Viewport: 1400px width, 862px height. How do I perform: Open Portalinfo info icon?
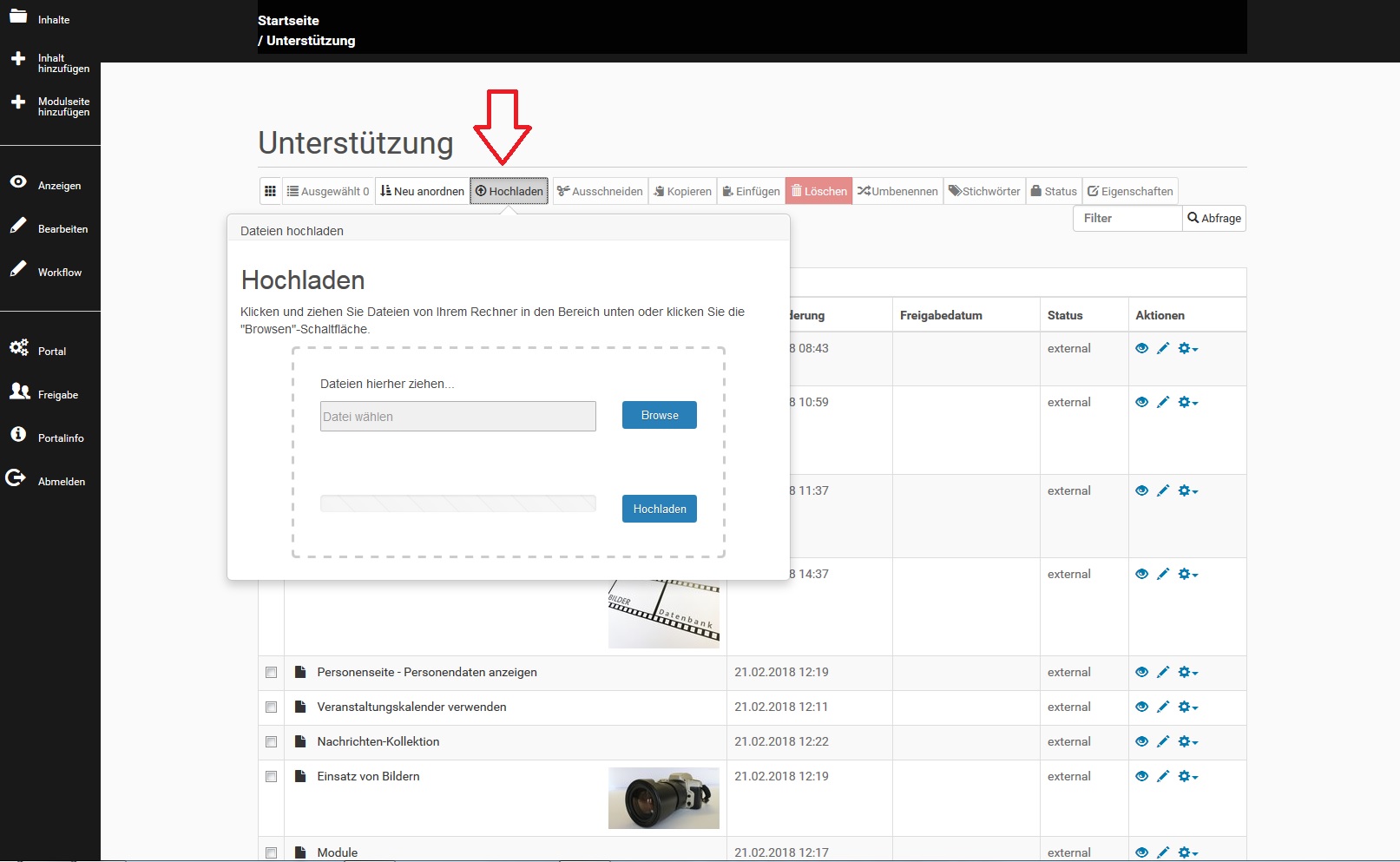(18, 434)
